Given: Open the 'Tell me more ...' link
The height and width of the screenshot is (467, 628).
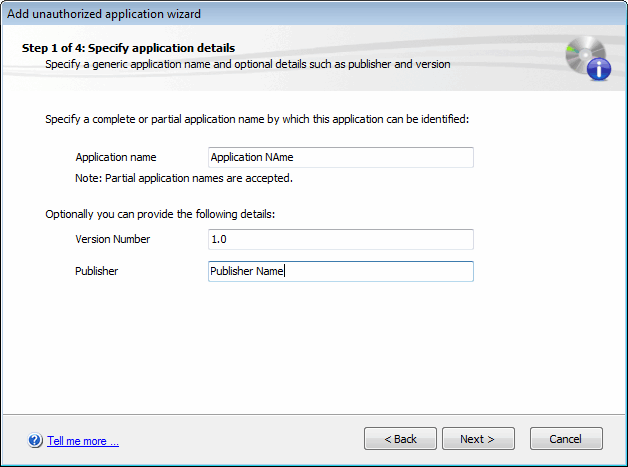Looking at the screenshot, I should pos(83,441).
